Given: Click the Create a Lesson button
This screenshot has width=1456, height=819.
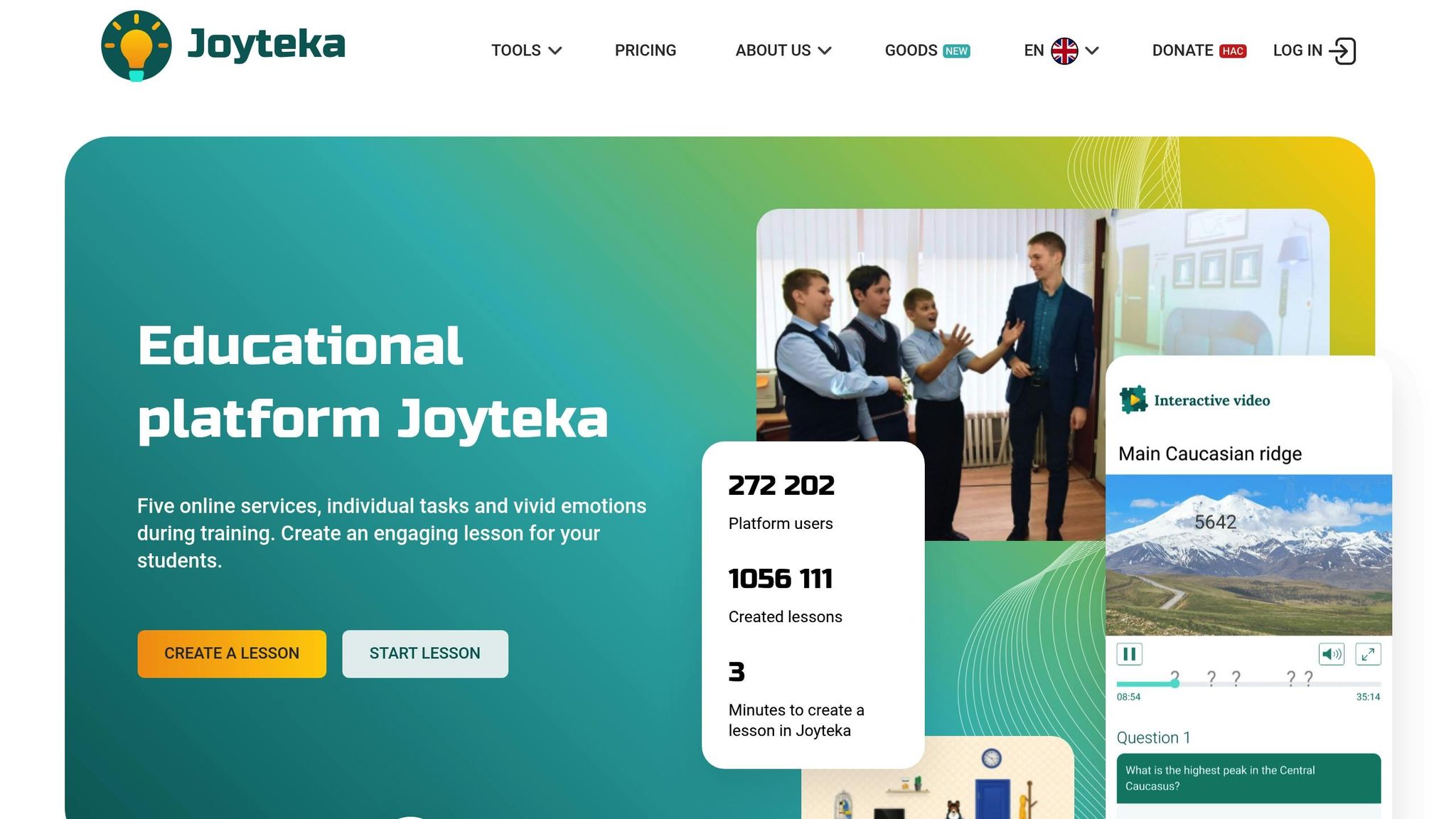Looking at the screenshot, I should (232, 653).
